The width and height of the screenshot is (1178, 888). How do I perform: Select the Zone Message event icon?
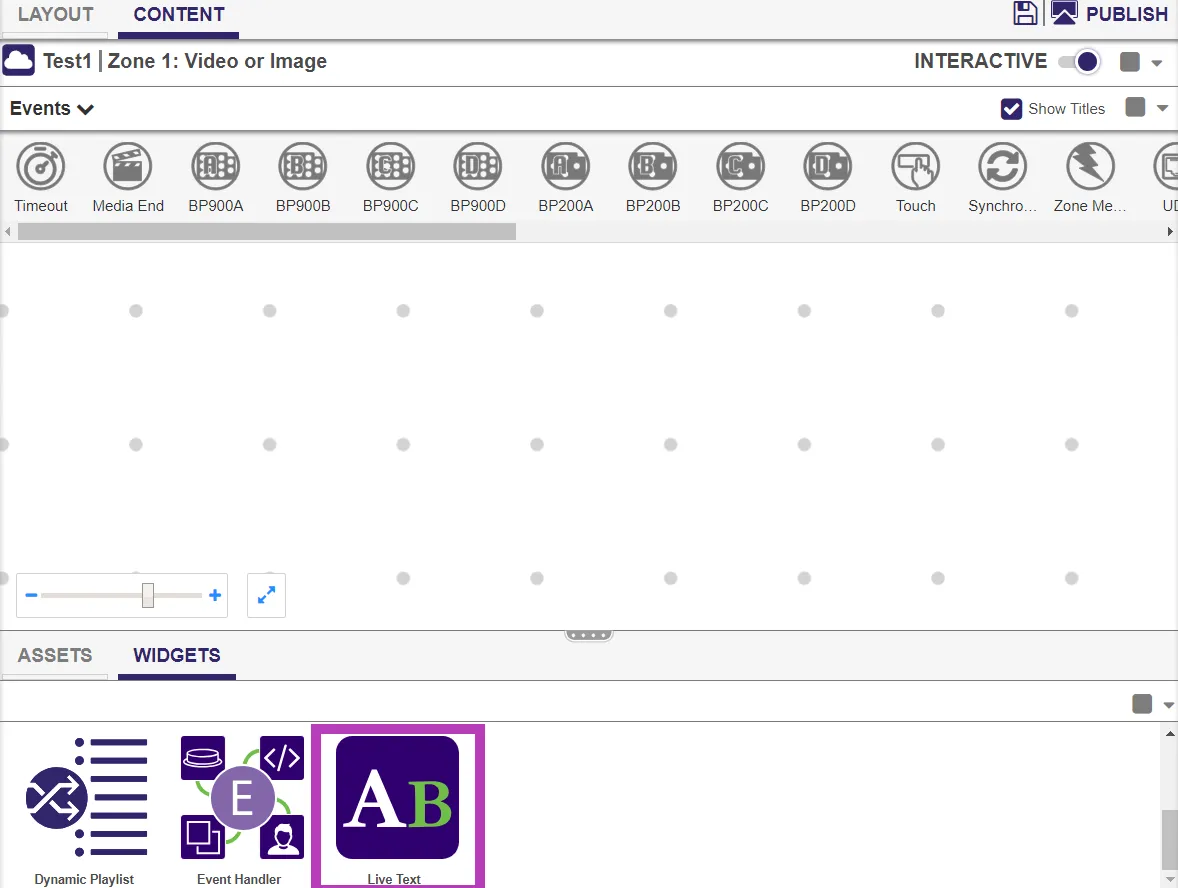point(1090,166)
